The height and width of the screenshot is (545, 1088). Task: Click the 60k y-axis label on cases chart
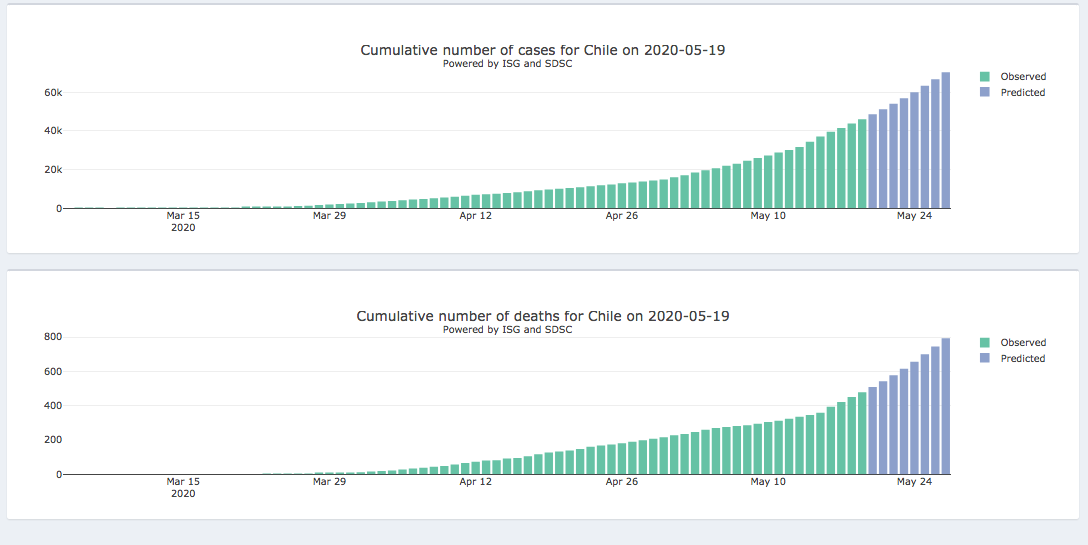pos(52,92)
